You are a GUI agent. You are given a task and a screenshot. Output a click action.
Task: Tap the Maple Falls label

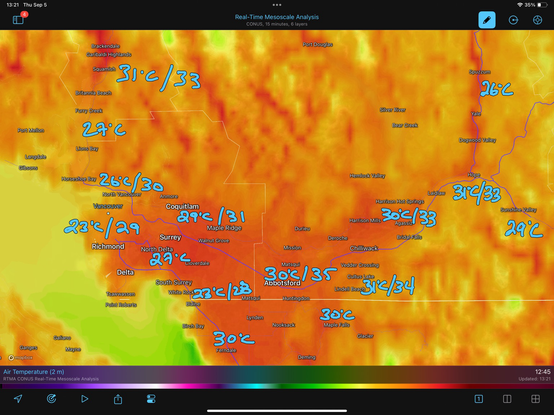point(337,325)
